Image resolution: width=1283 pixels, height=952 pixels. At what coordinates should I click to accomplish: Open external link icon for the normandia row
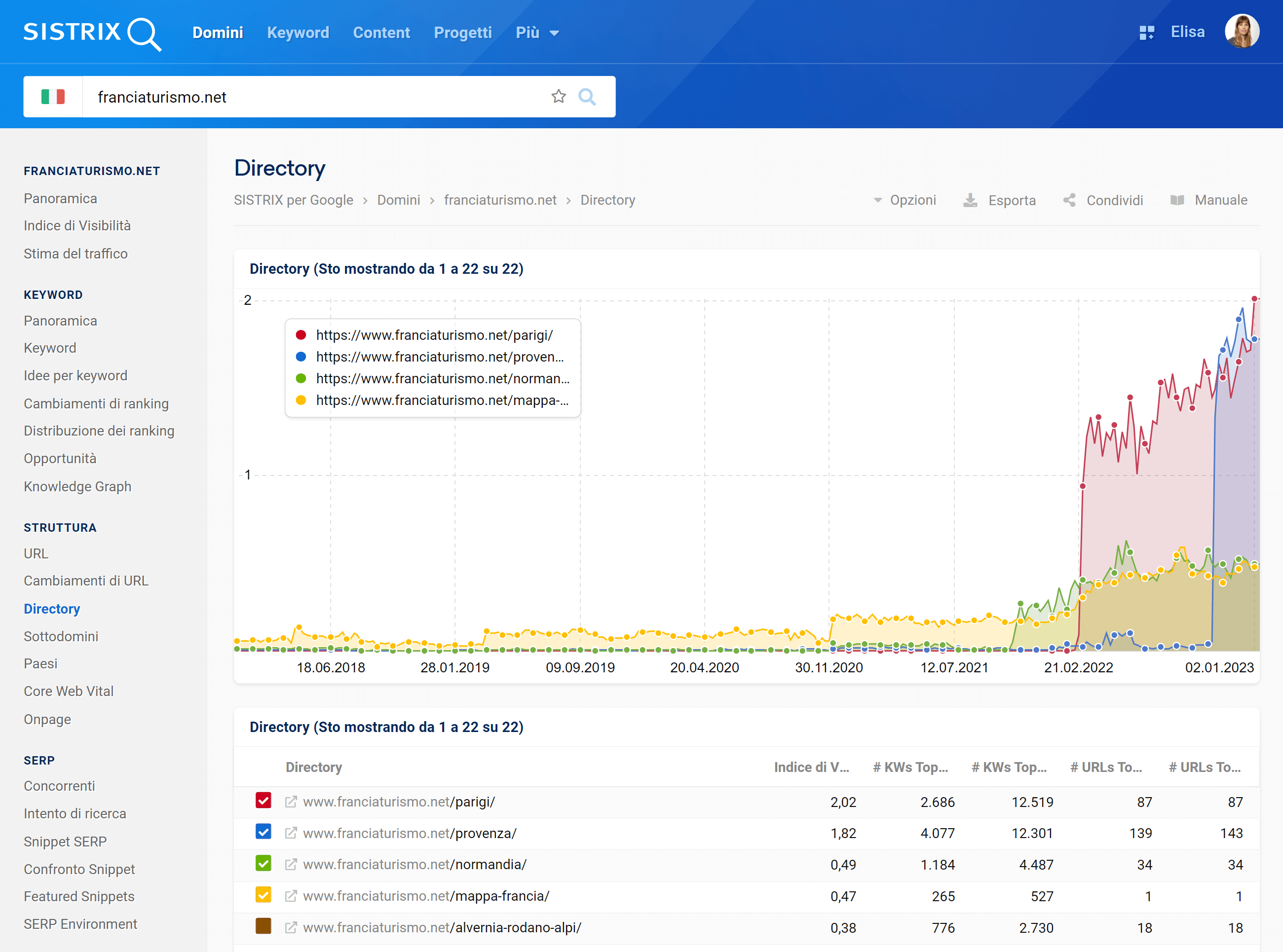click(291, 864)
